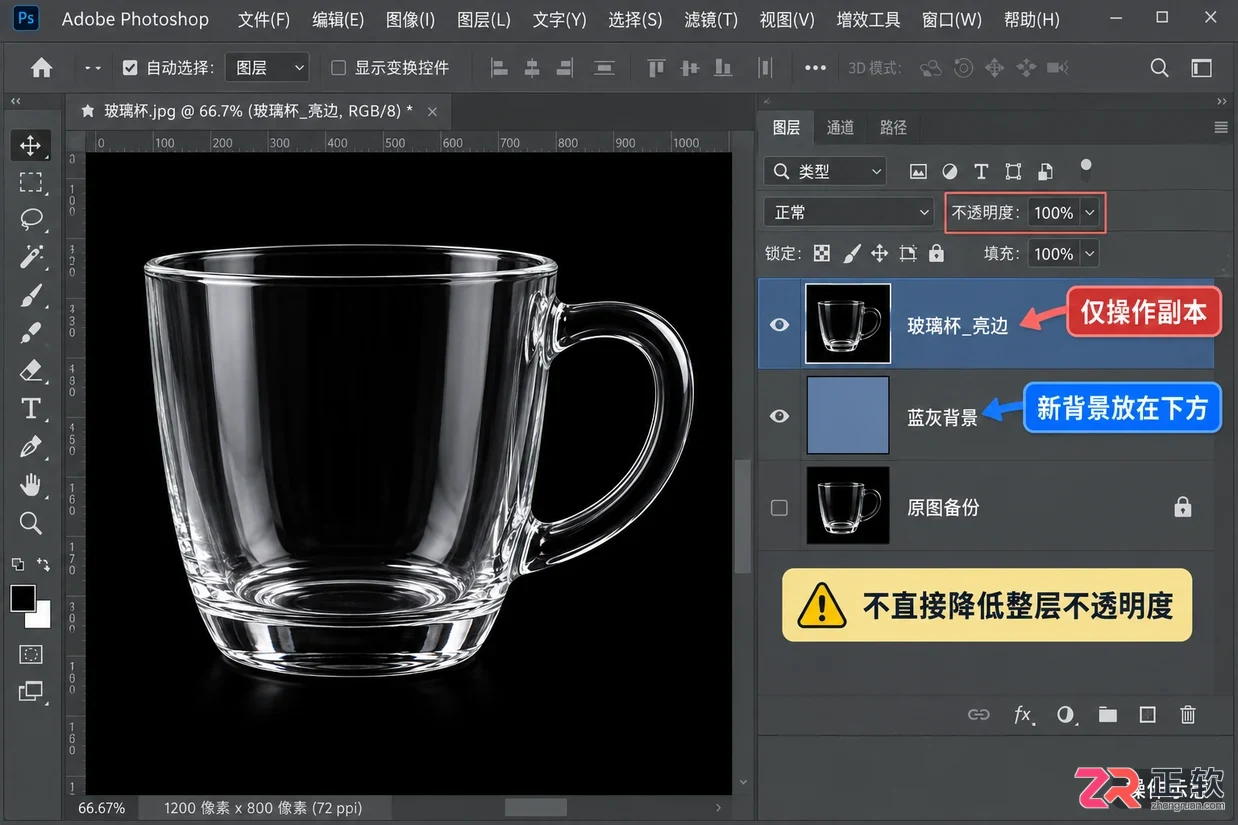
Task: Add a layer style with fx icon
Action: pyautogui.click(x=1023, y=715)
